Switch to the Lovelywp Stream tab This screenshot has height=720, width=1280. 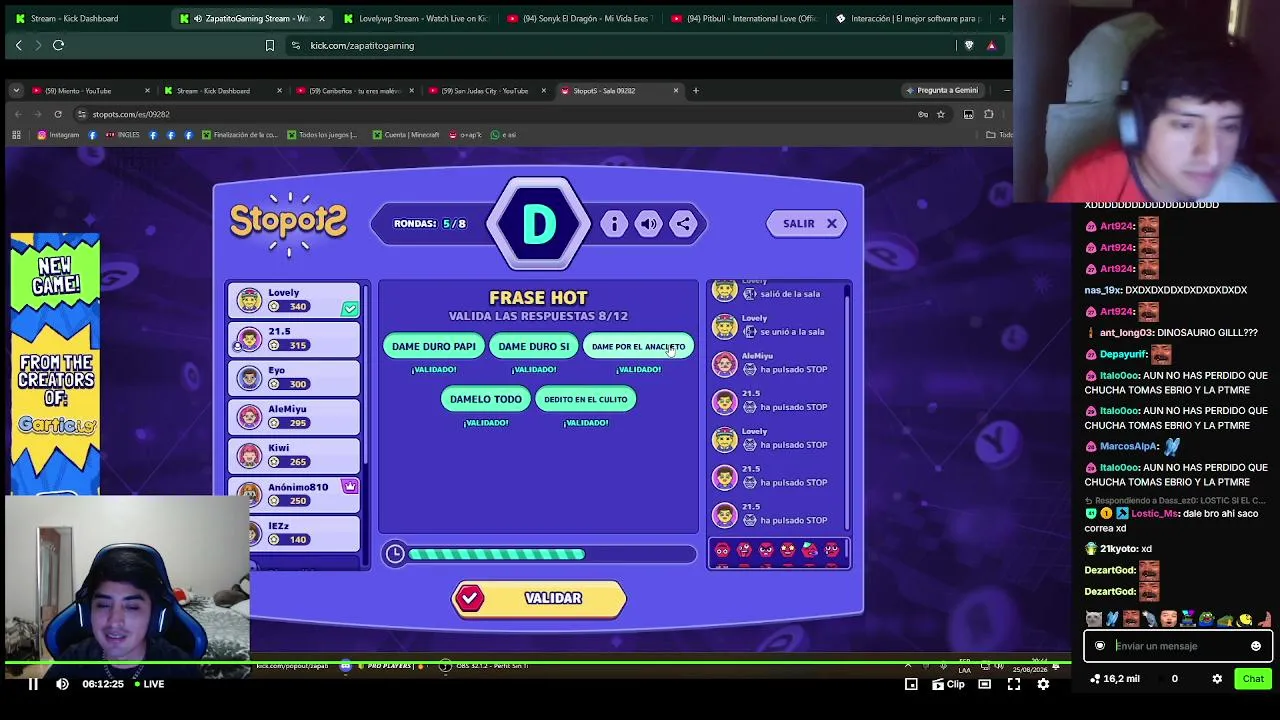pos(416,18)
